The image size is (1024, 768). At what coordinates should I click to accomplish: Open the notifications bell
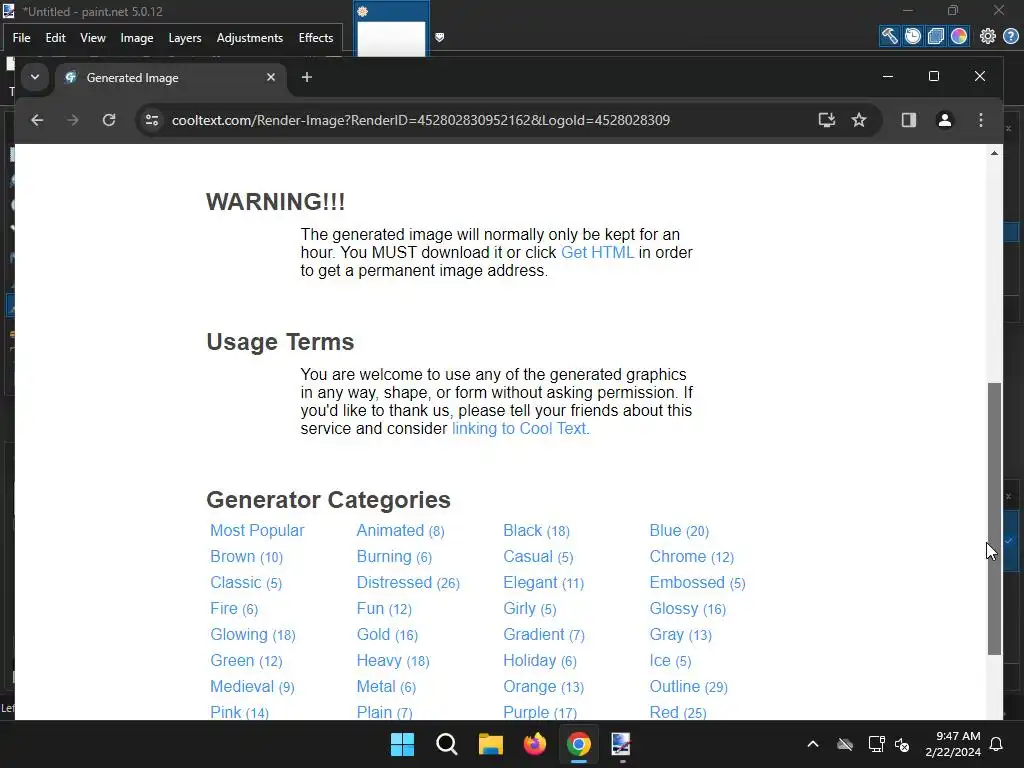click(997, 744)
